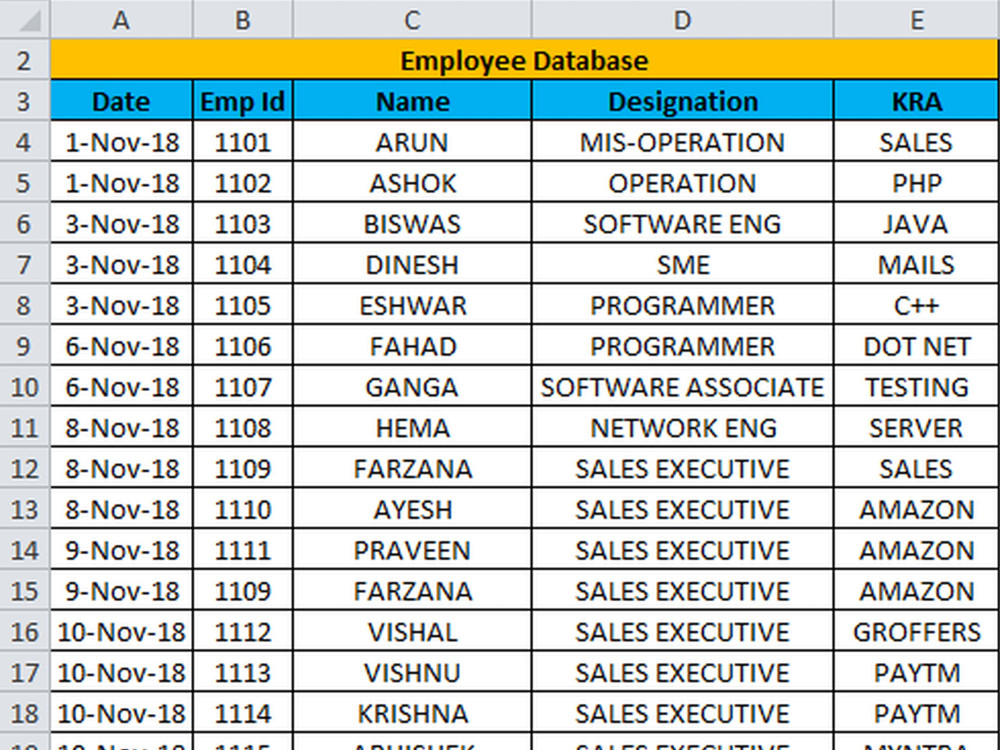This screenshot has height=750, width=1000.
Task: Select row 7 header
Action: coord(25,264)
